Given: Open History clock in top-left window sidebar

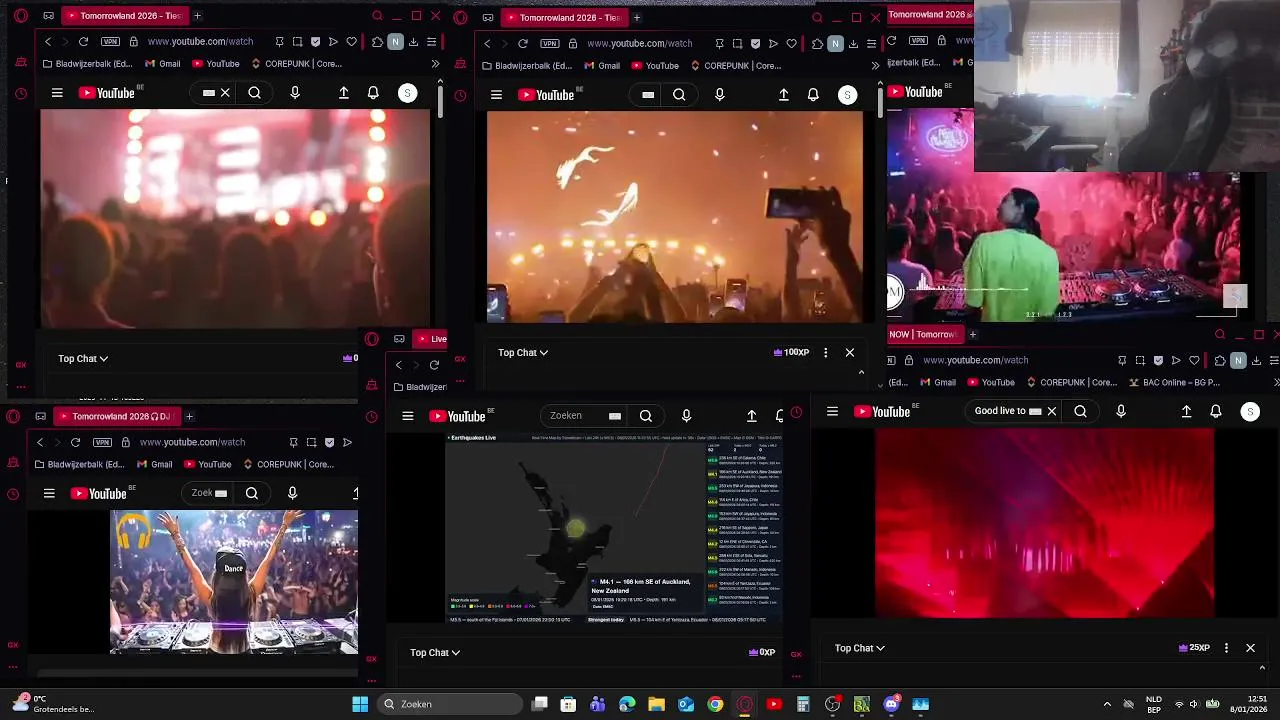Looking at the screenshot, I should point(21,94).
